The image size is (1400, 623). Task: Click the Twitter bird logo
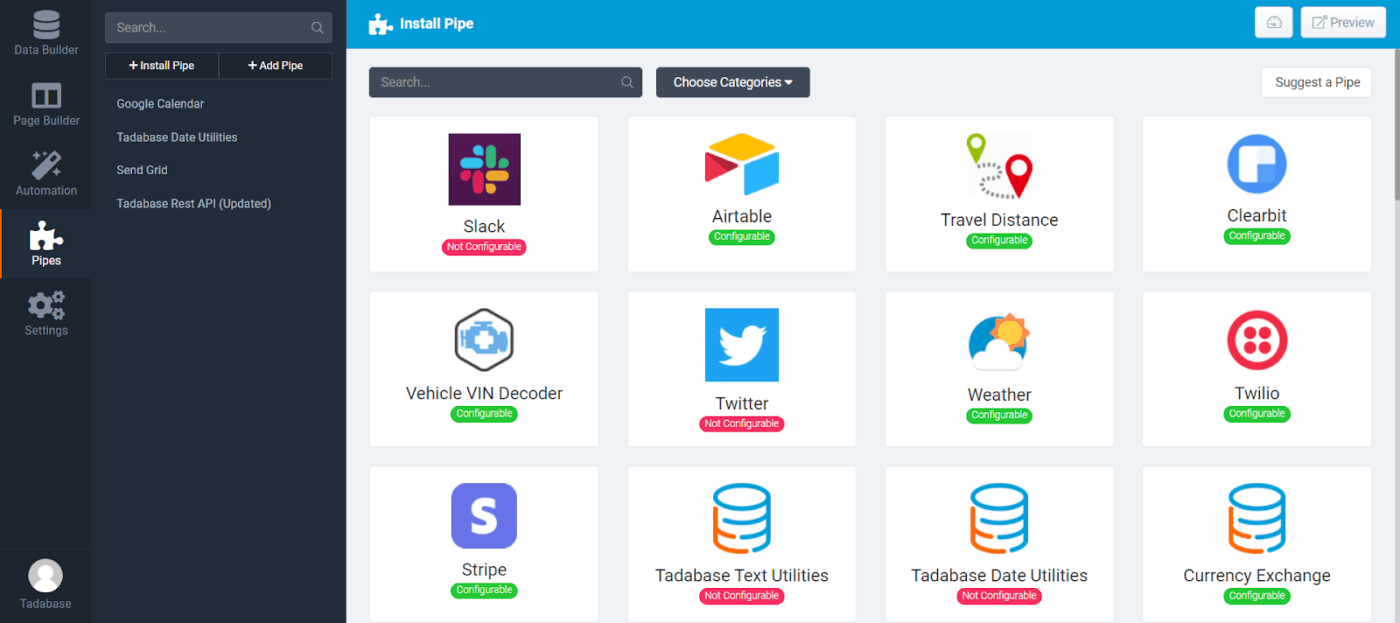[742, 345]
